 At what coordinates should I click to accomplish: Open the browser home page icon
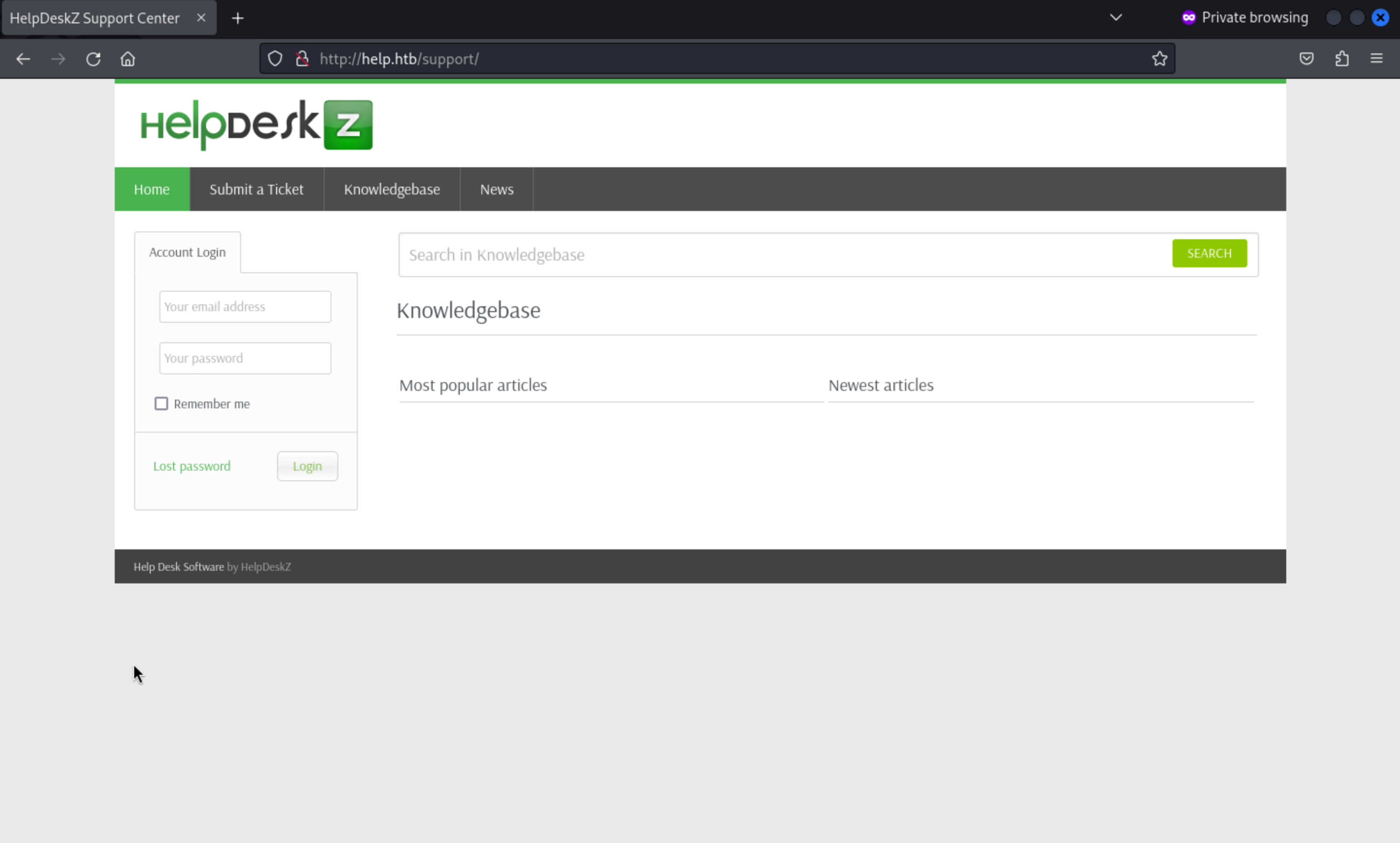128,59
